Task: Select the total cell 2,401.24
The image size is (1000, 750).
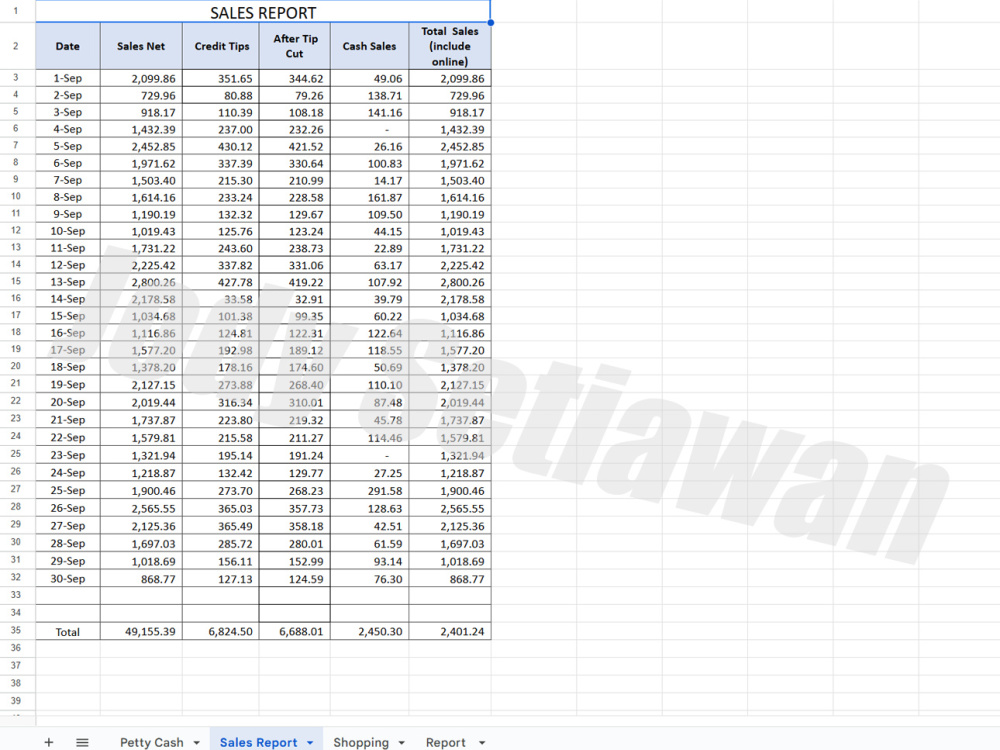Action: point(450,632)
